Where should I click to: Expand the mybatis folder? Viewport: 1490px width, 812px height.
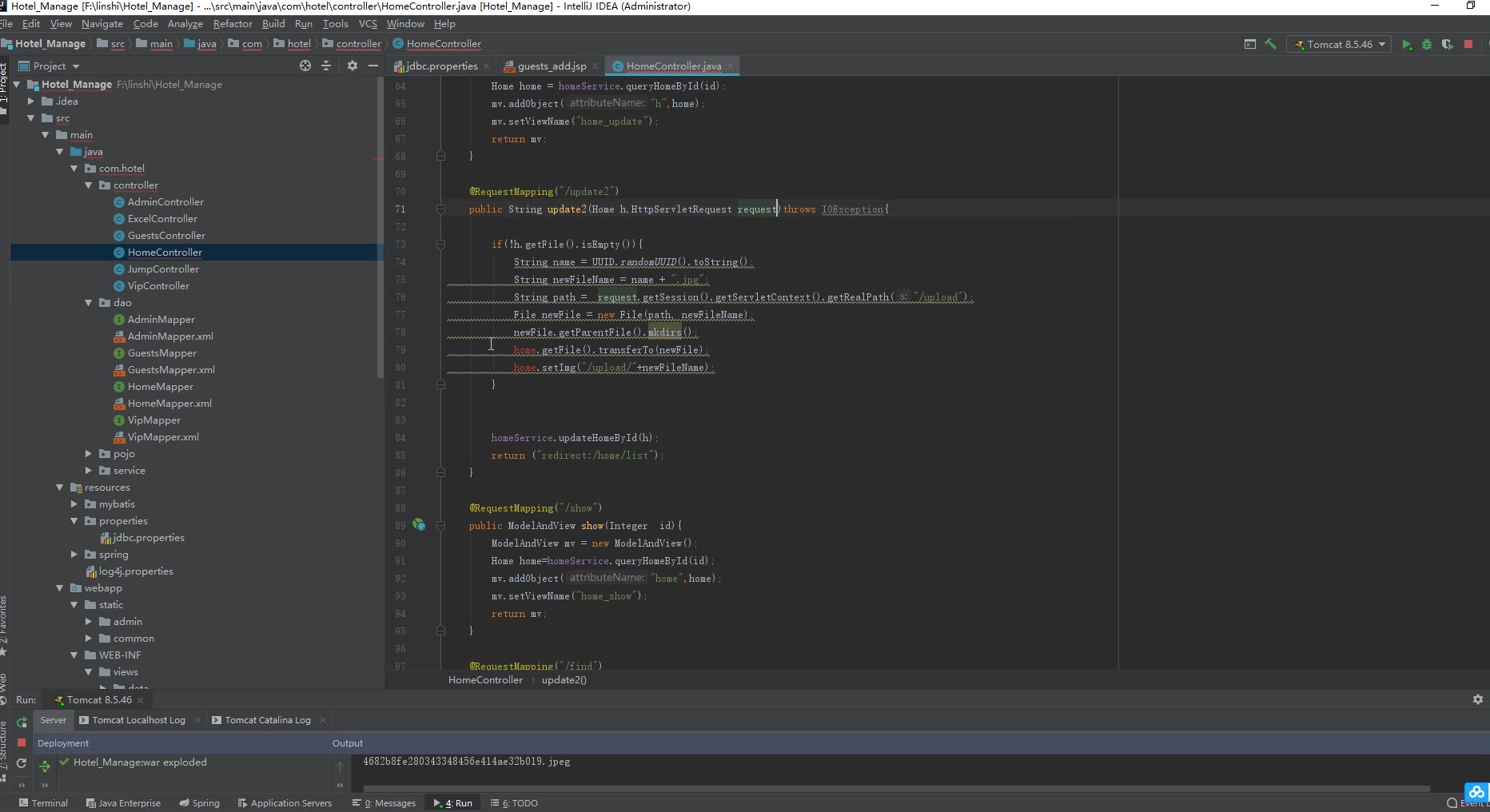point(74,504)
